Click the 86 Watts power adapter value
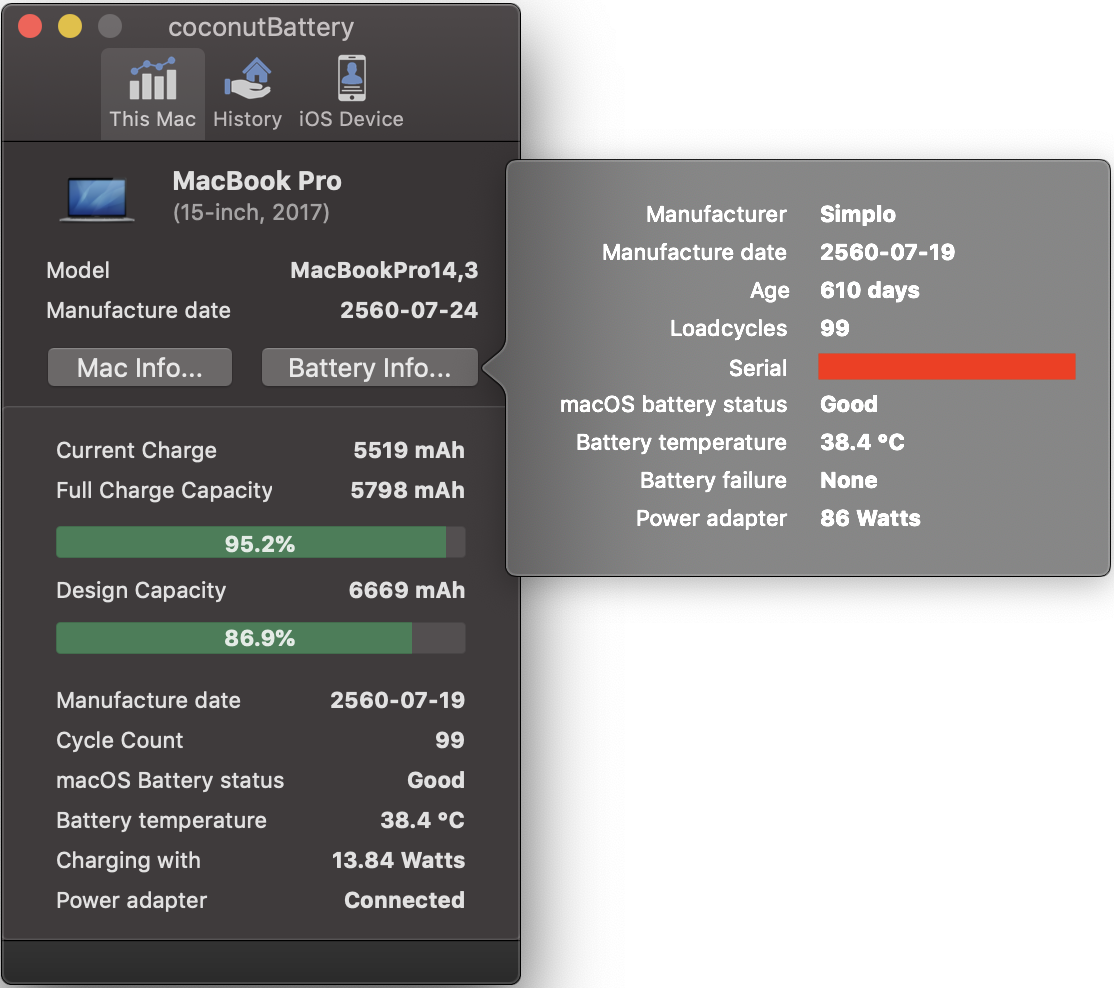The width and height of the screenshot is (1114, 988). 871,518
